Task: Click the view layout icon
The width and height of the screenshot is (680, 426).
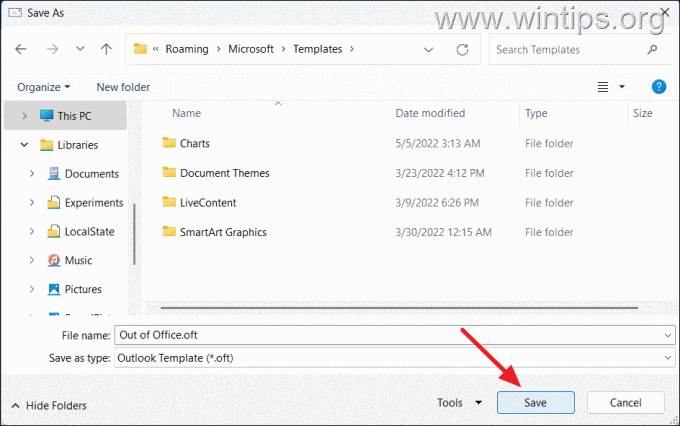Action: pos(603,87)
